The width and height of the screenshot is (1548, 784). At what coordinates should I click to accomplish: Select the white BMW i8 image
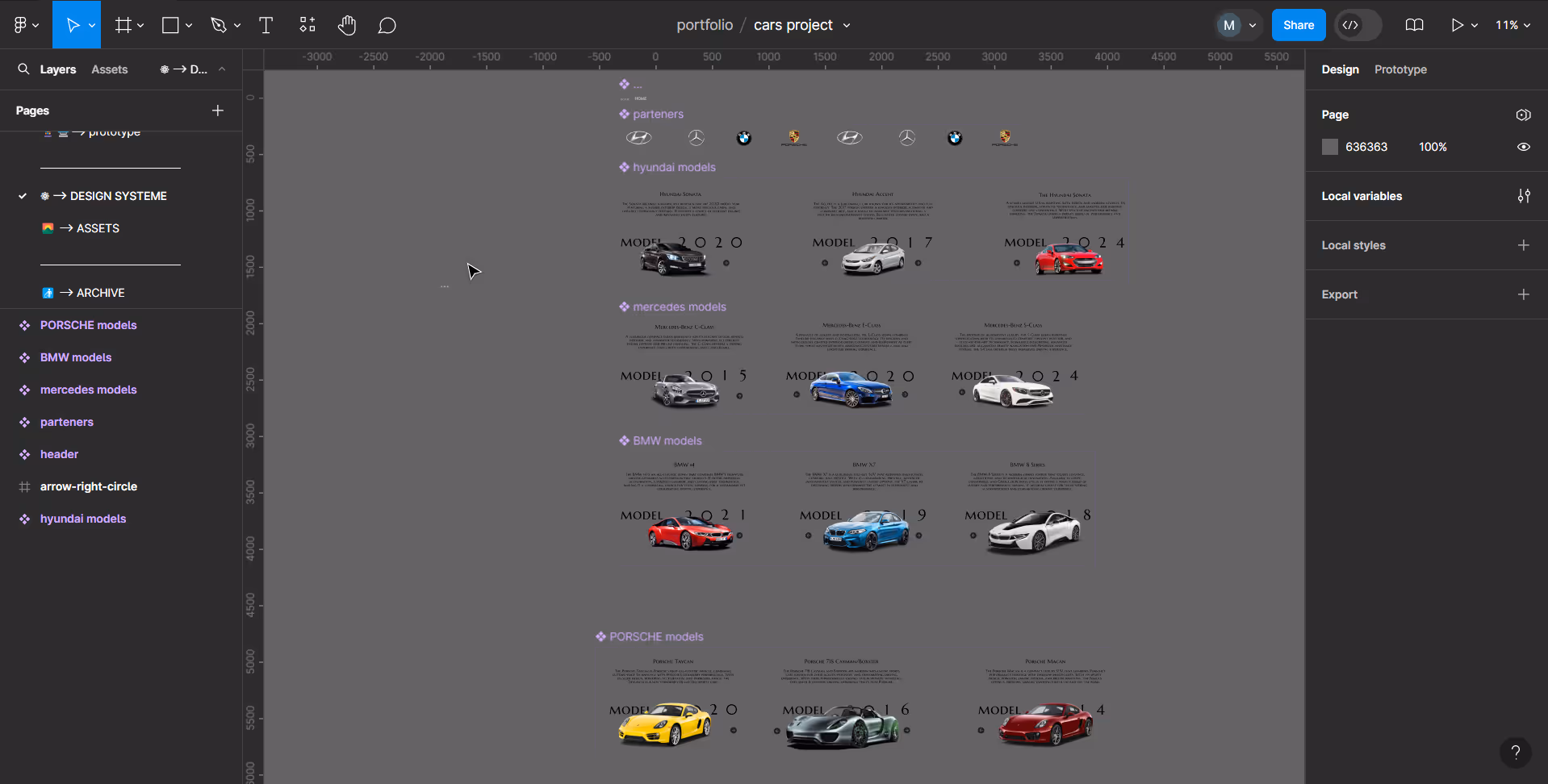pos(1033,532)
